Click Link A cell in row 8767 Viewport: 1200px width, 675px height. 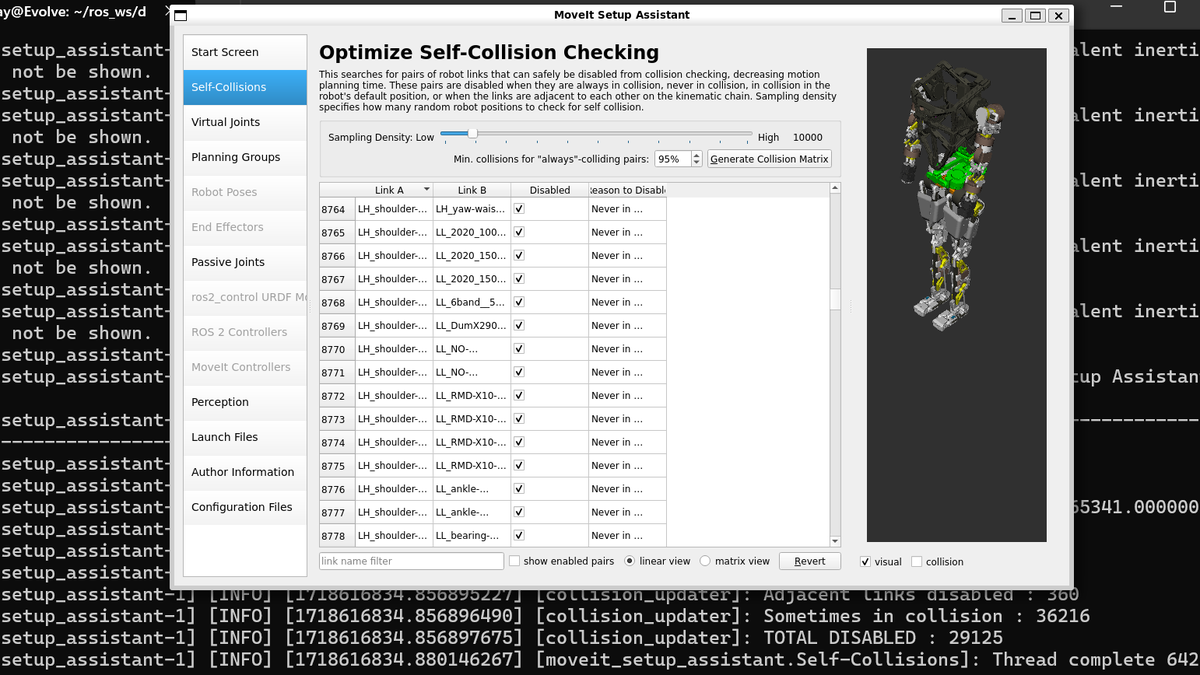[394, 279]
